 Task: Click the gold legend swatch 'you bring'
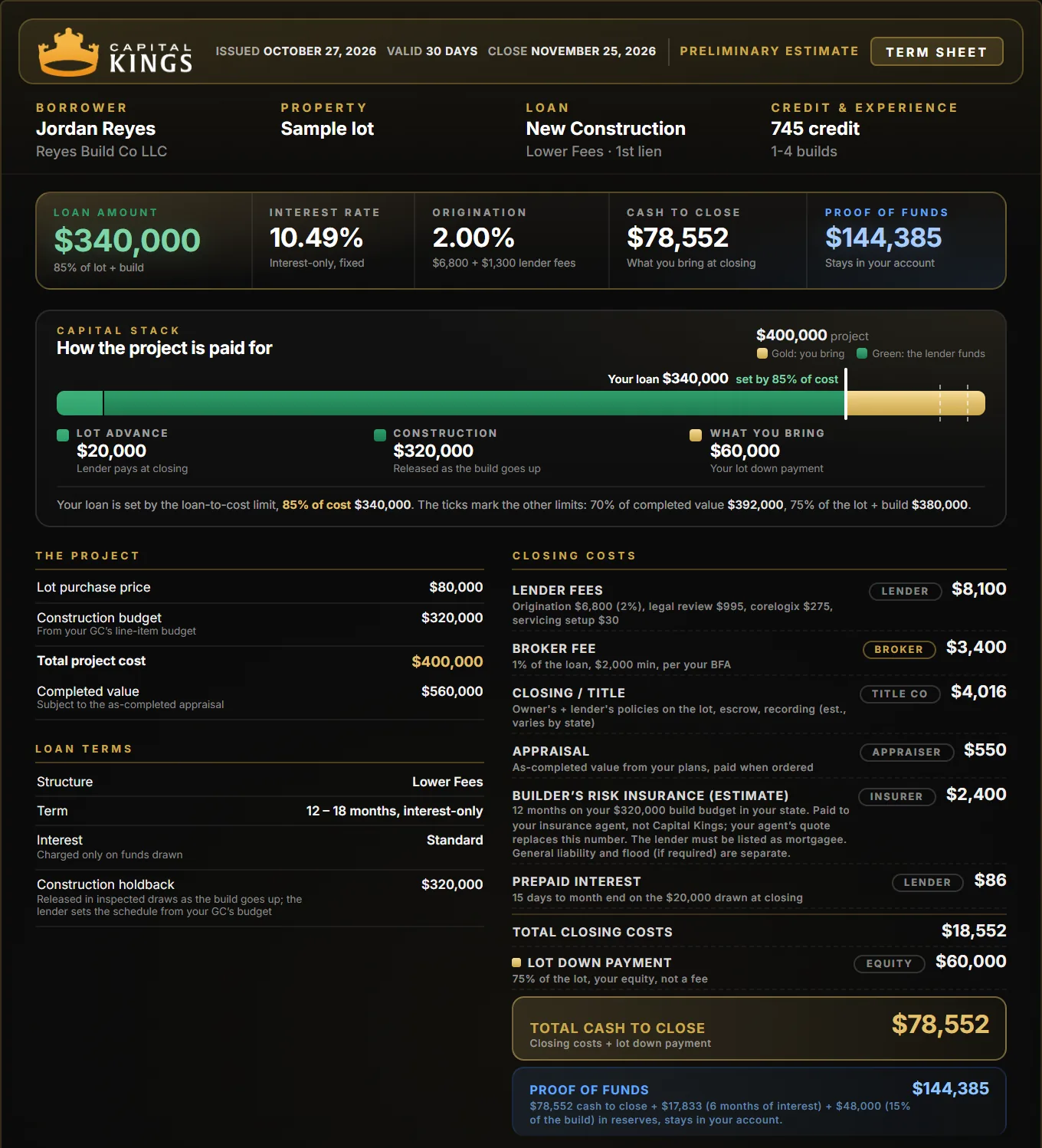pos(762,353)
